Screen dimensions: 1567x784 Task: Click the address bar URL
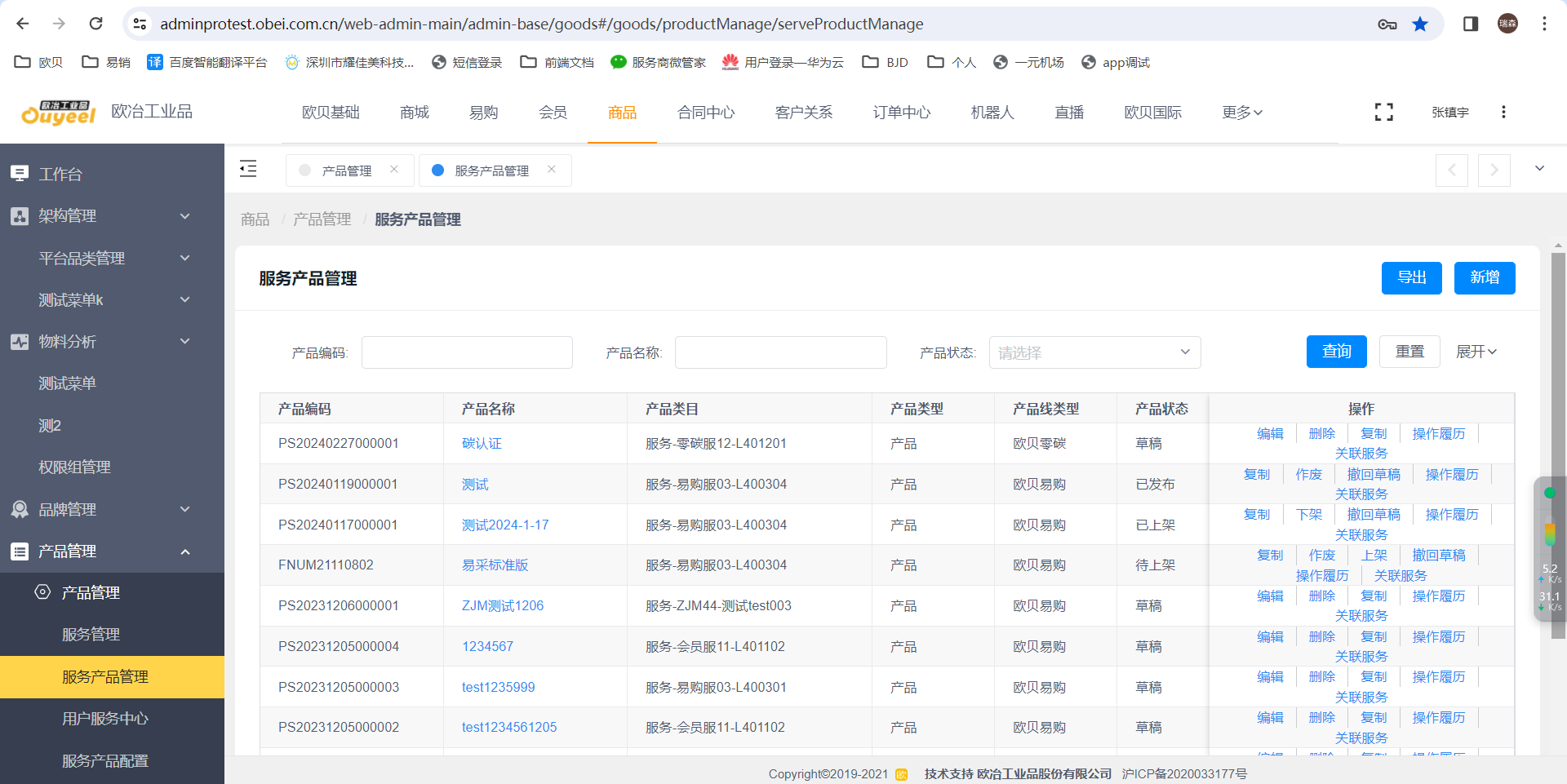(541, 24)
